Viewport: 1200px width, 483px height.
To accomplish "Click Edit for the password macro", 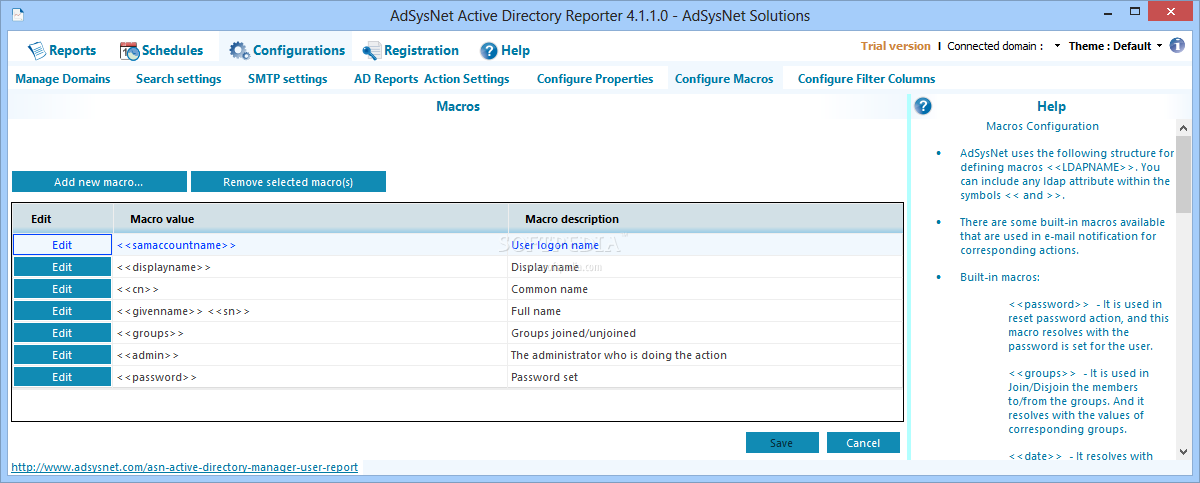I will (62, 377).
